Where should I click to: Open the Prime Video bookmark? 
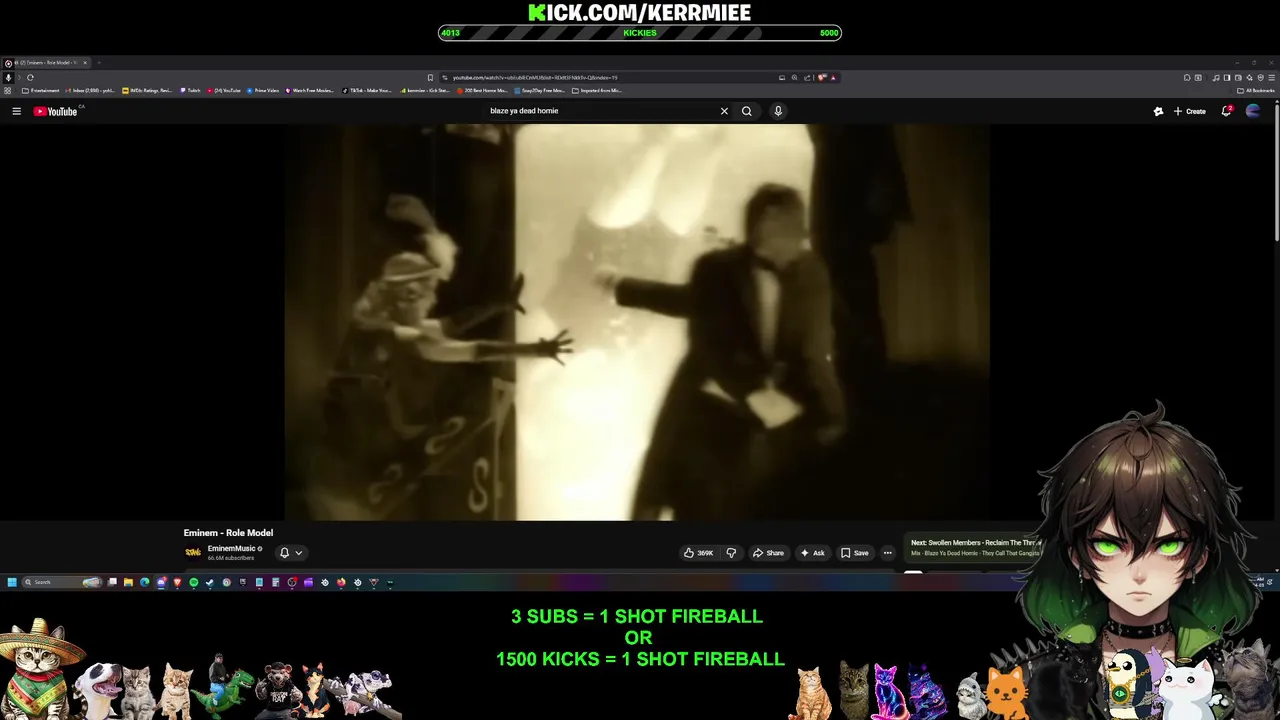coord(263,90)
